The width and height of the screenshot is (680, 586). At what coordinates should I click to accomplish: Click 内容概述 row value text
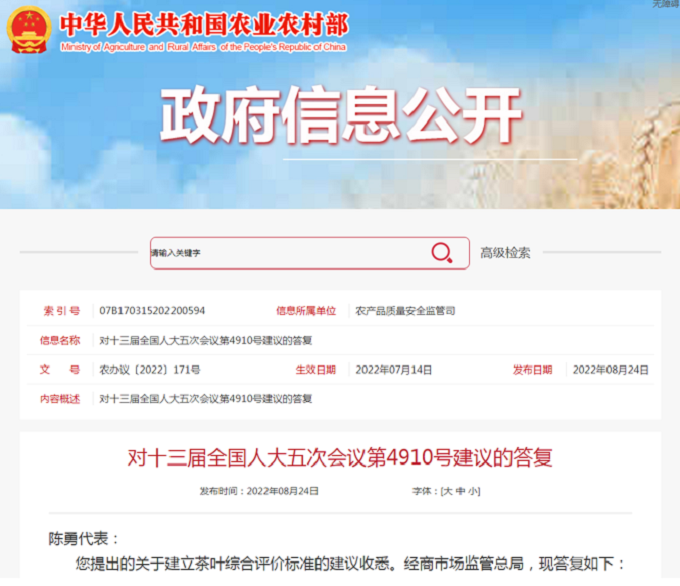click(206, 399)
